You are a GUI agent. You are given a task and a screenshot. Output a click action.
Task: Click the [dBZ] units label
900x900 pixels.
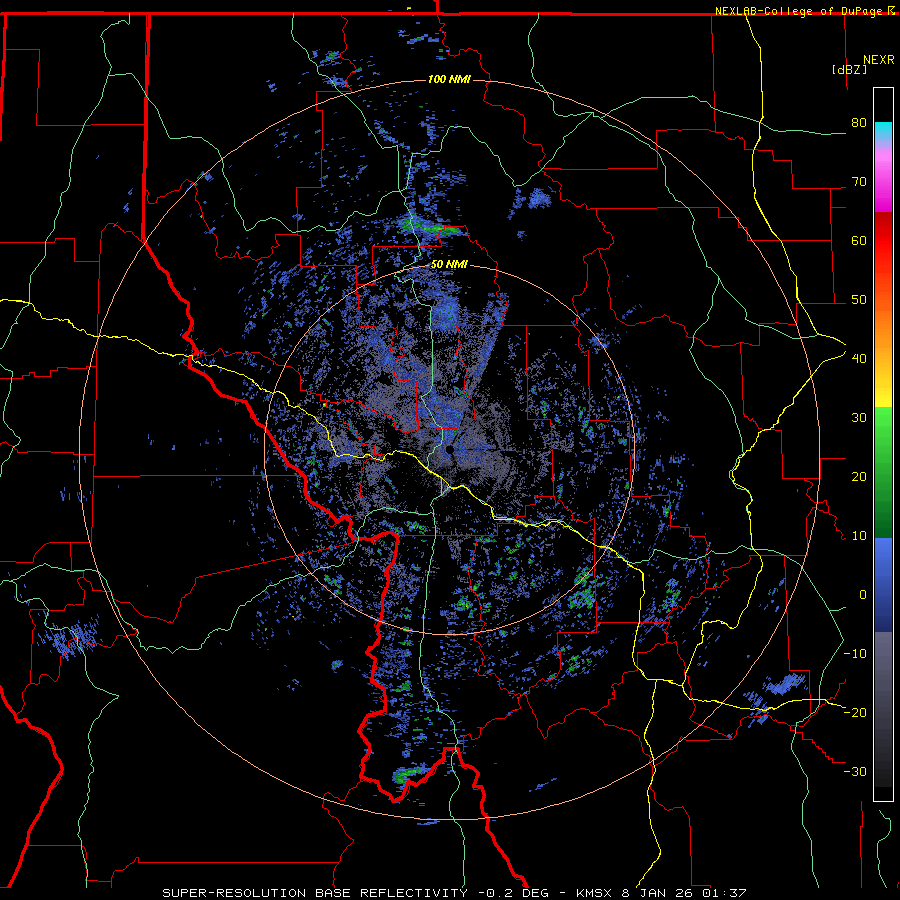click(x=849, y=70)
